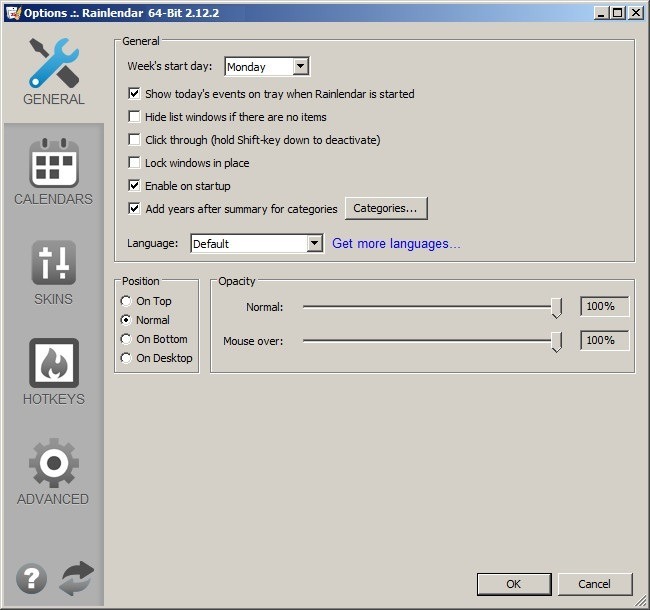Click the Mouse over opacity percentage field
This screenshot has height=610, width=650.
[604, 340]
